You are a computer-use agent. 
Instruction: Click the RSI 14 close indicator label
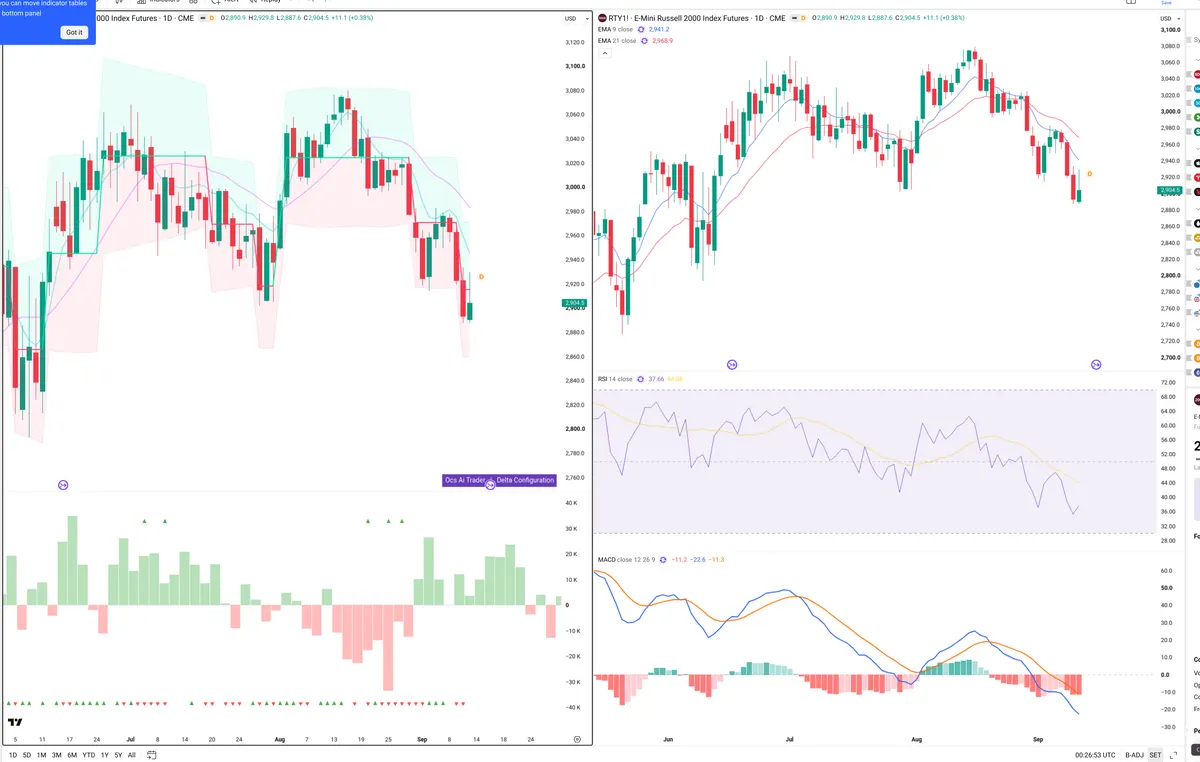point(615,379)
